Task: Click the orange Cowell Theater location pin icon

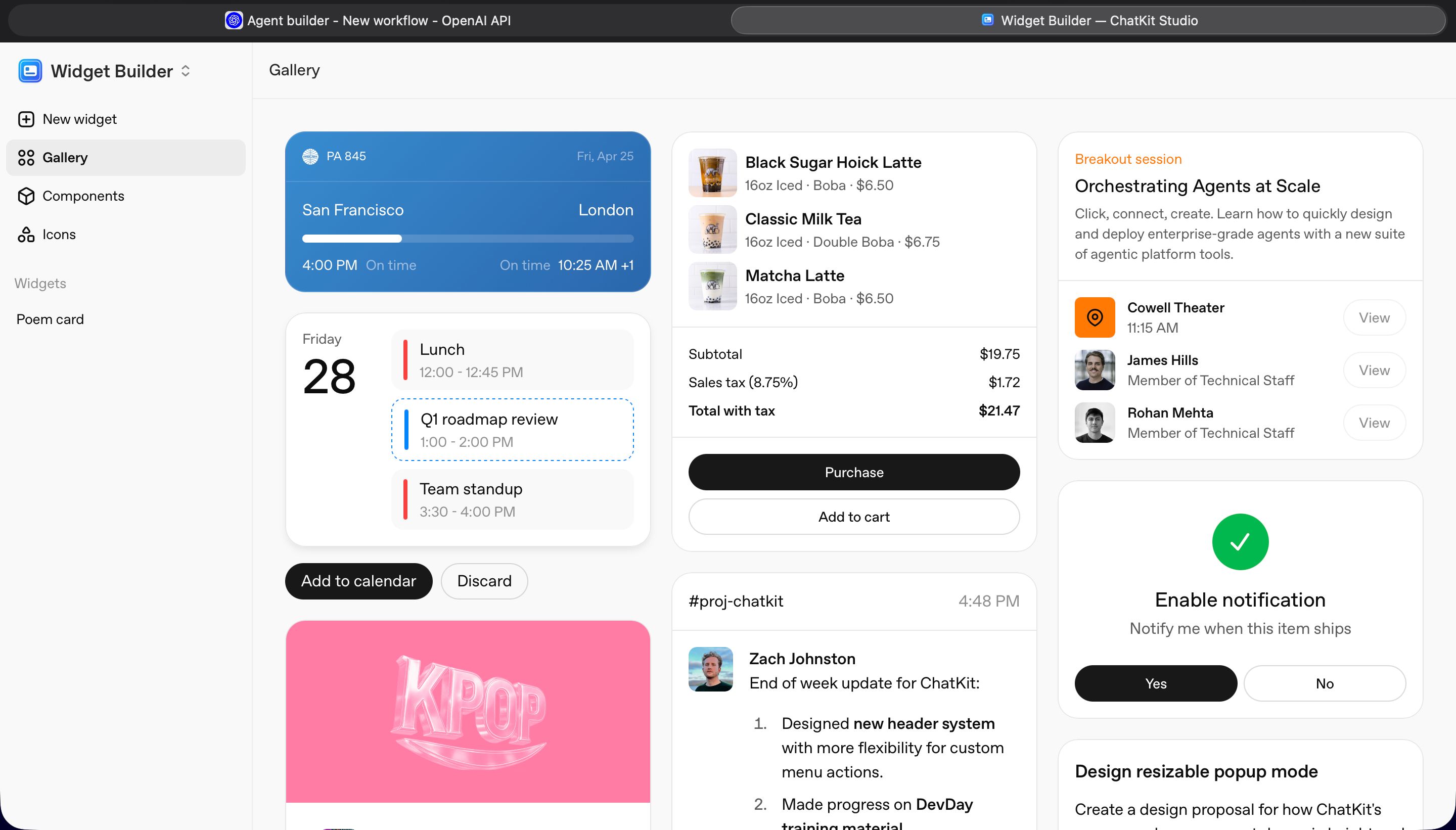Action: coord(1095,317)
